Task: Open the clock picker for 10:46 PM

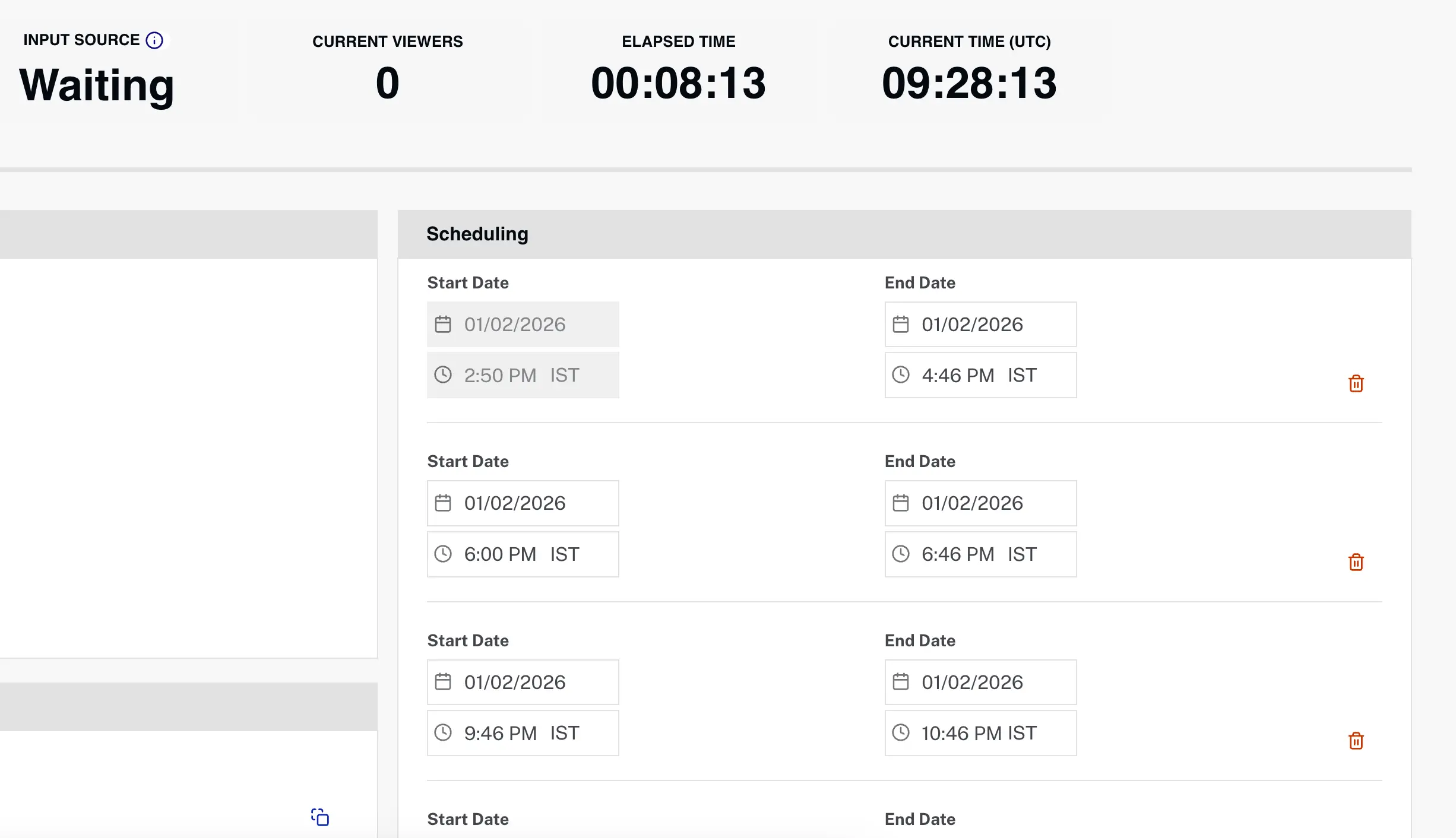Action: pos(901,733)
